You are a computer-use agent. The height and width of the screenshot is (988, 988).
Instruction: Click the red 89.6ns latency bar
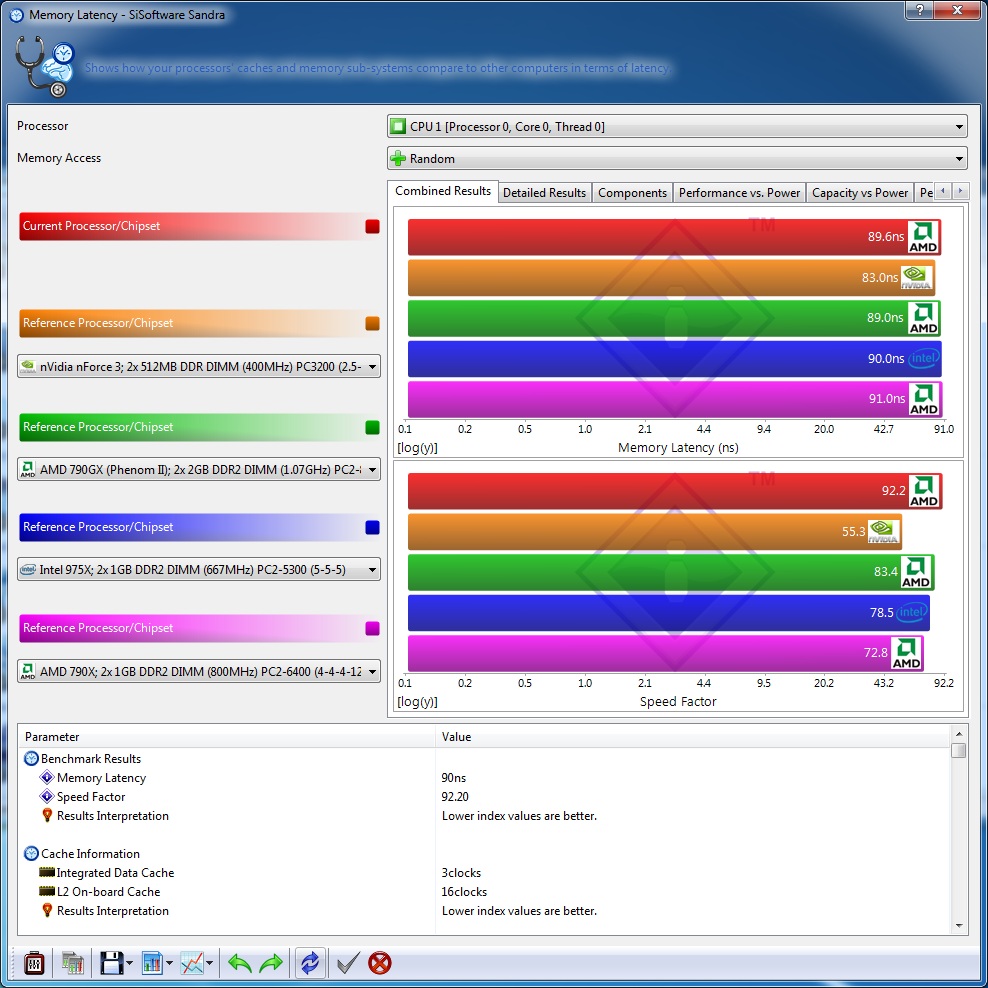point(674,237)
